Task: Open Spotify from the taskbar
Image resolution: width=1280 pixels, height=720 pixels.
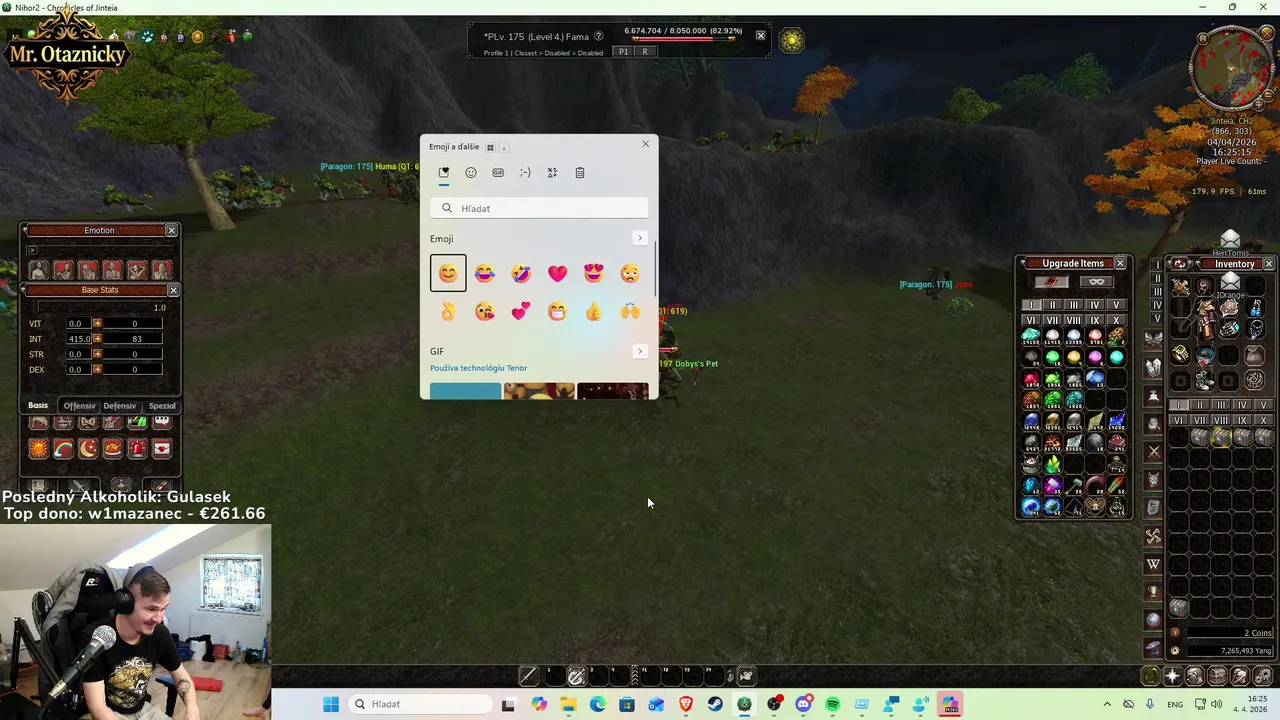Action: [x=832, y=704]
